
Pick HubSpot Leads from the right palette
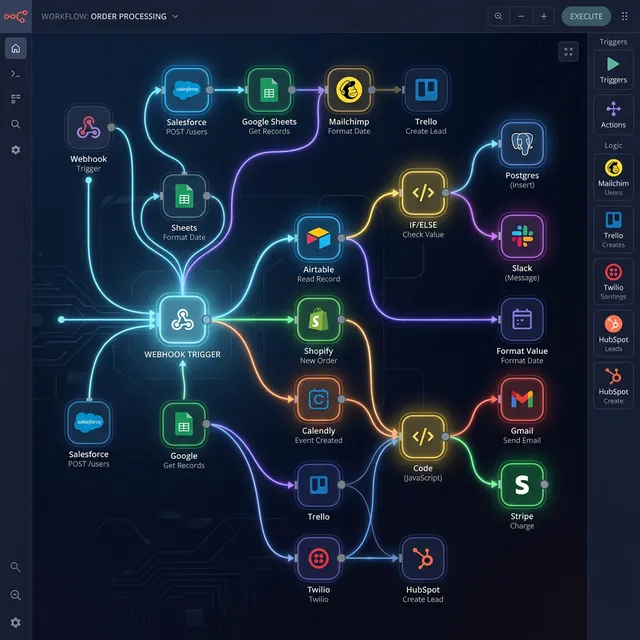coord(613,333)
